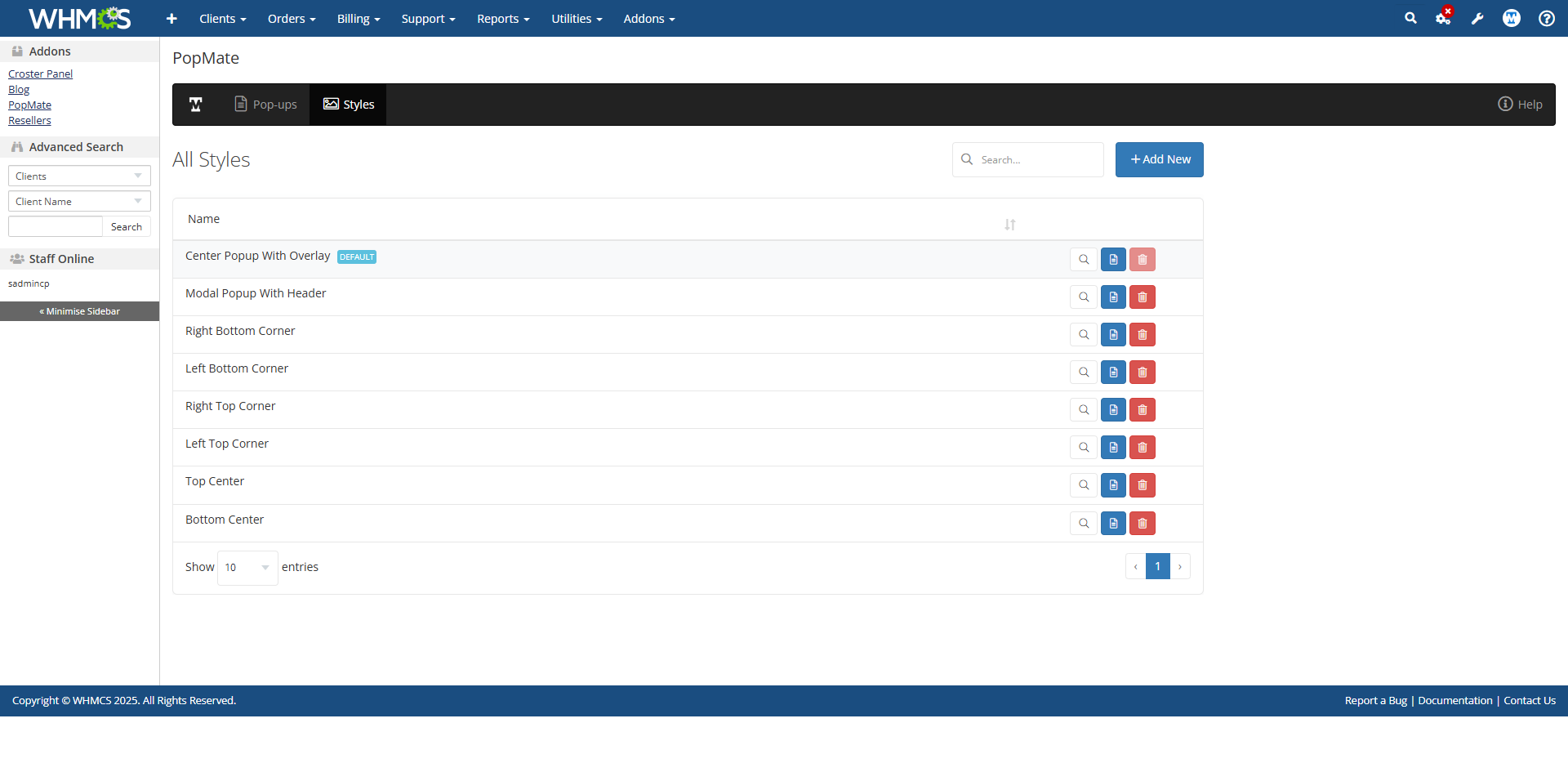Expand the Reports menu
The height and width of the screenshot is (772, 1568).
pos(503,18)
